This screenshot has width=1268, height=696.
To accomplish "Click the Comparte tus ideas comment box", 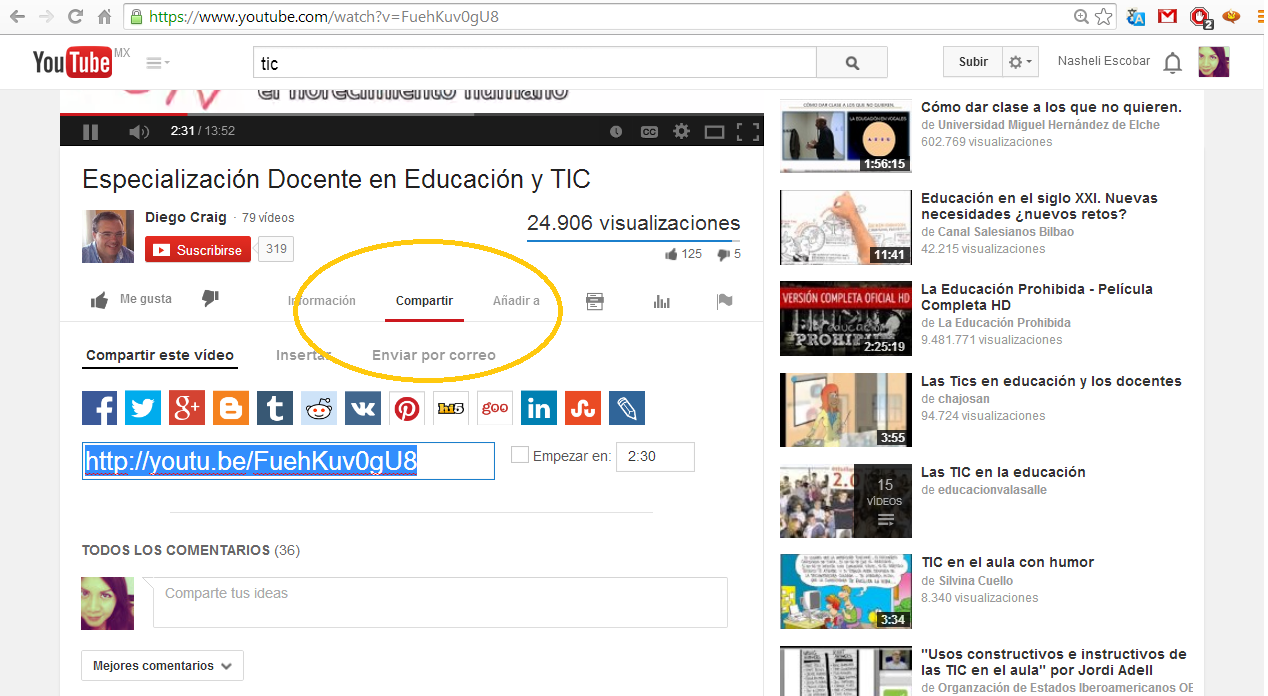I will 440,602.
